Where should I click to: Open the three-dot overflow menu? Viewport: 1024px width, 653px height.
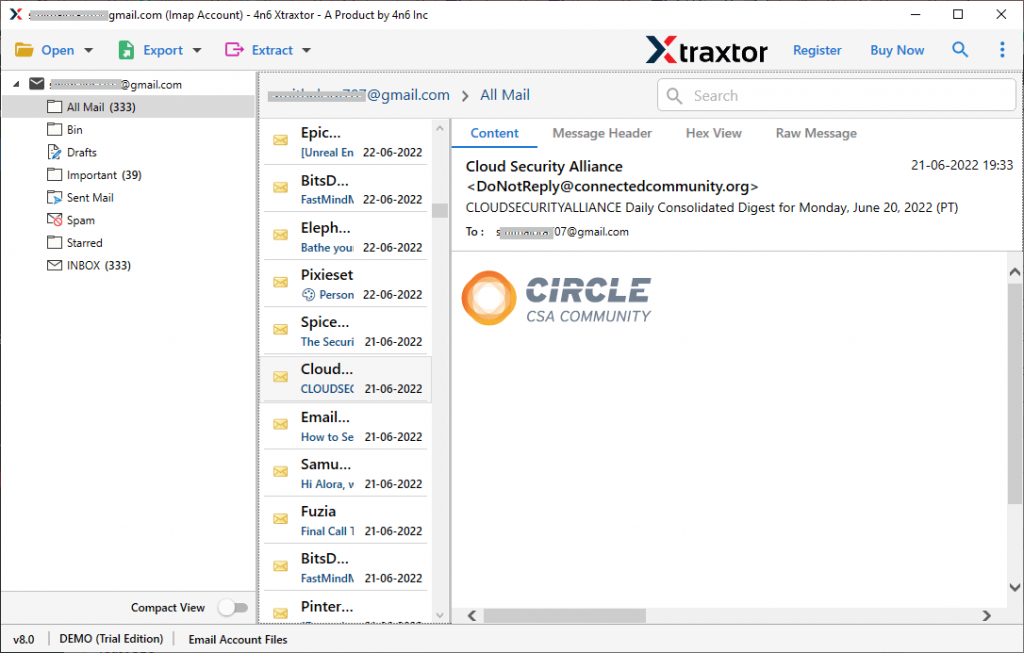1003,49
